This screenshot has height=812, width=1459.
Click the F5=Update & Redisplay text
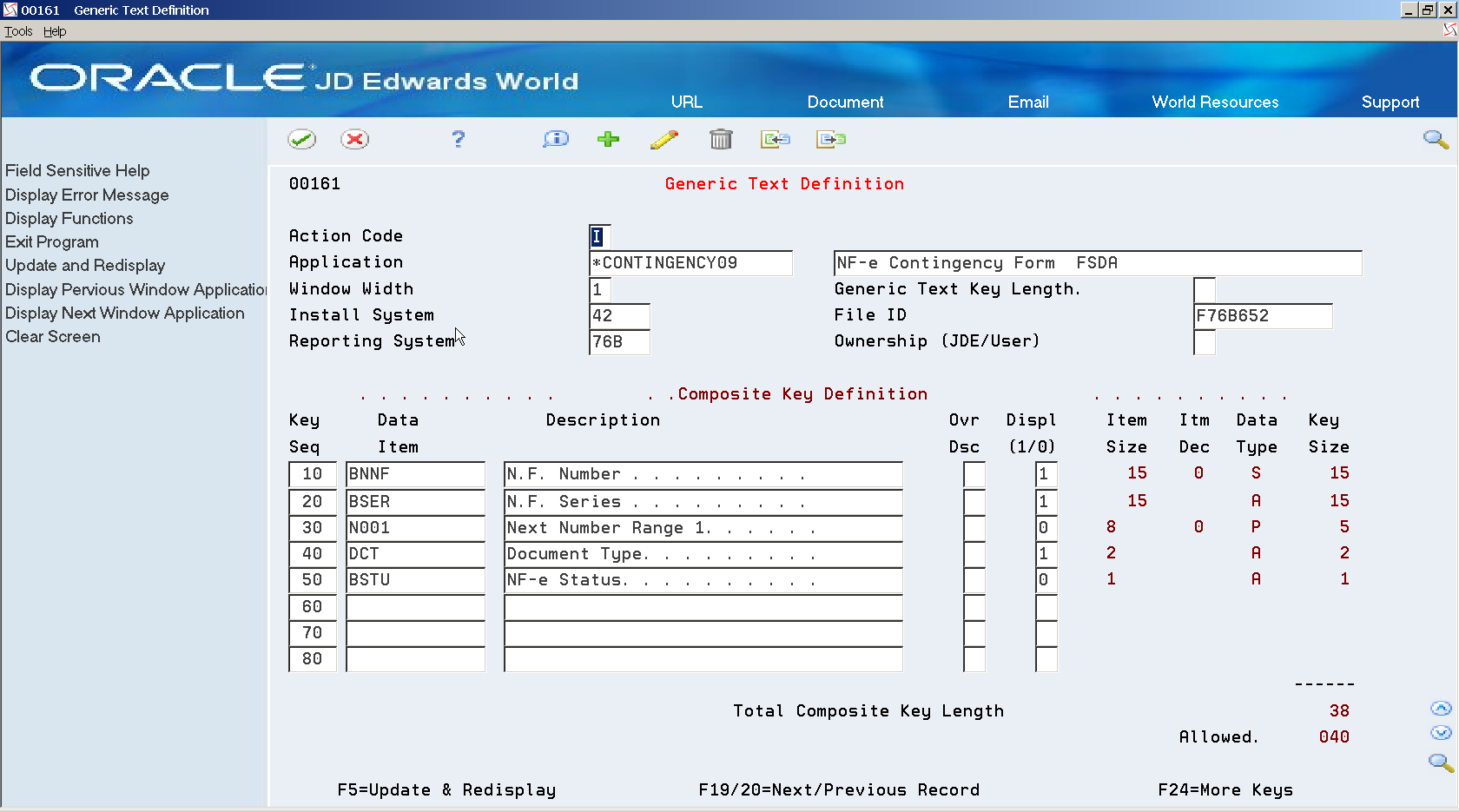click(x=446, y=790)
